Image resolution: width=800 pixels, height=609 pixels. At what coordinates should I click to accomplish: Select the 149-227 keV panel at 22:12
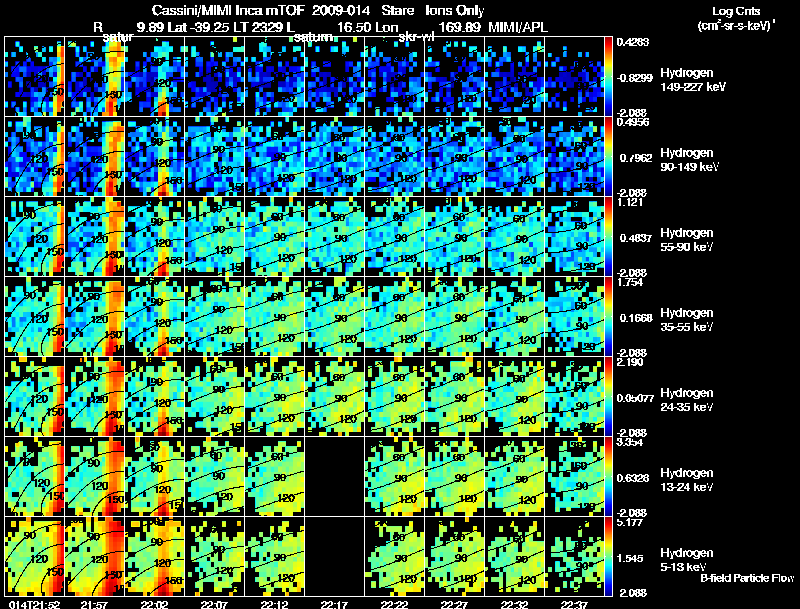click(274, 77)
